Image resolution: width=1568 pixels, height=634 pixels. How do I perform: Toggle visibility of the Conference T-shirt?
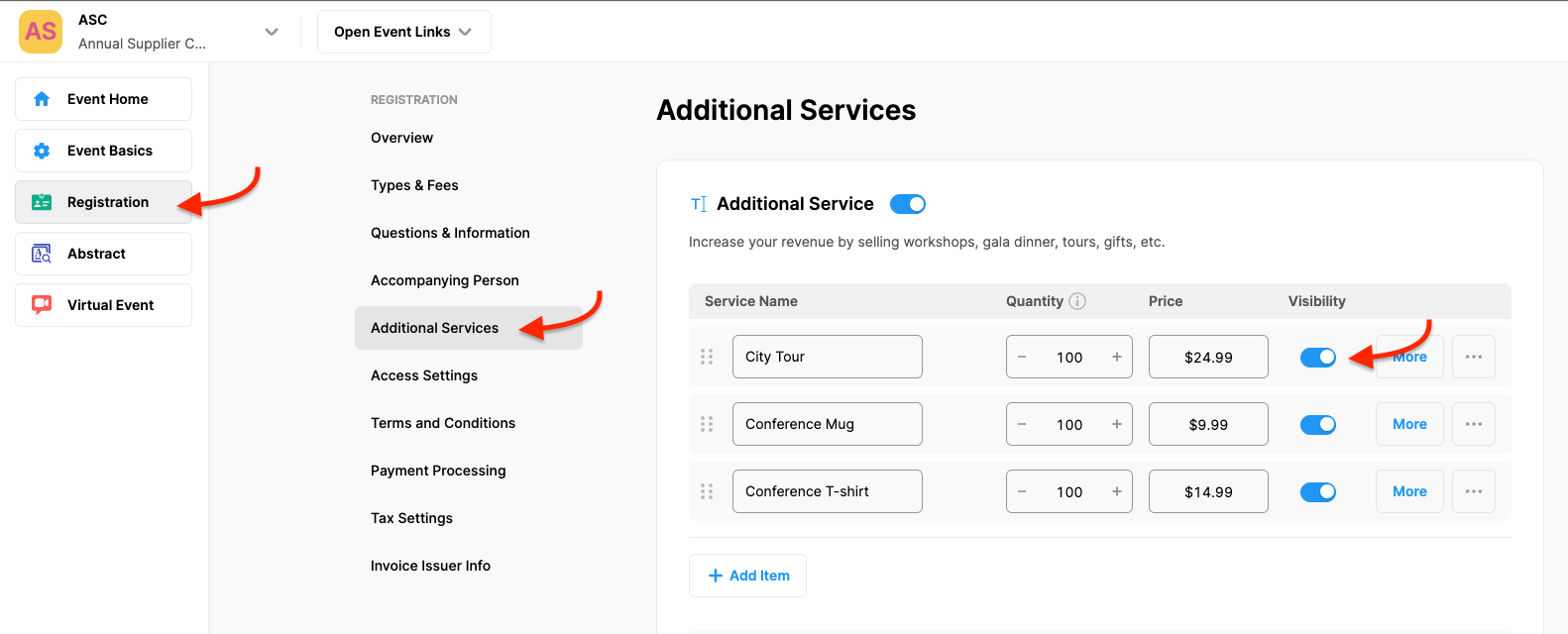tap(1317, 491)
